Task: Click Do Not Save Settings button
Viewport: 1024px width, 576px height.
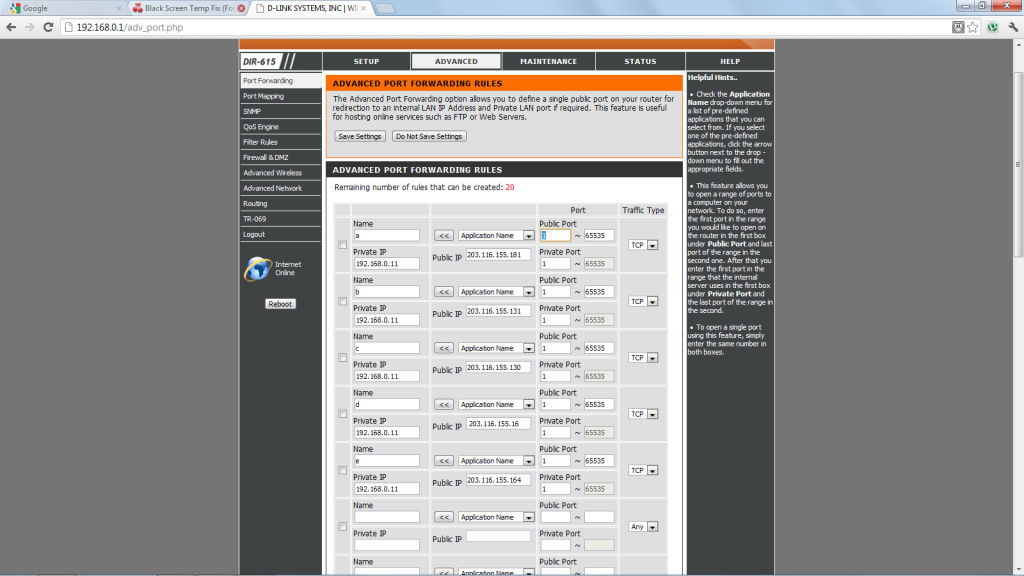Action: point(429,136)
